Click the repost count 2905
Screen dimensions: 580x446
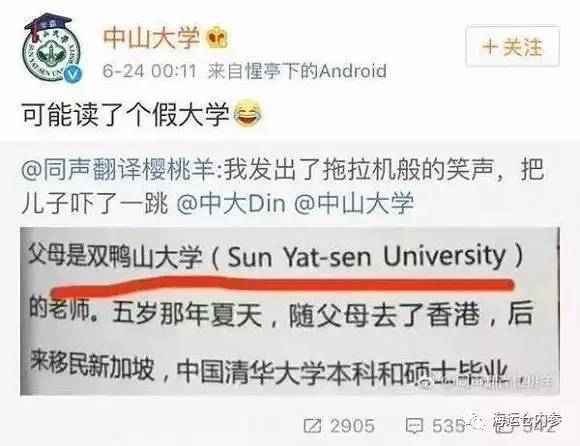tap(352, 426)
